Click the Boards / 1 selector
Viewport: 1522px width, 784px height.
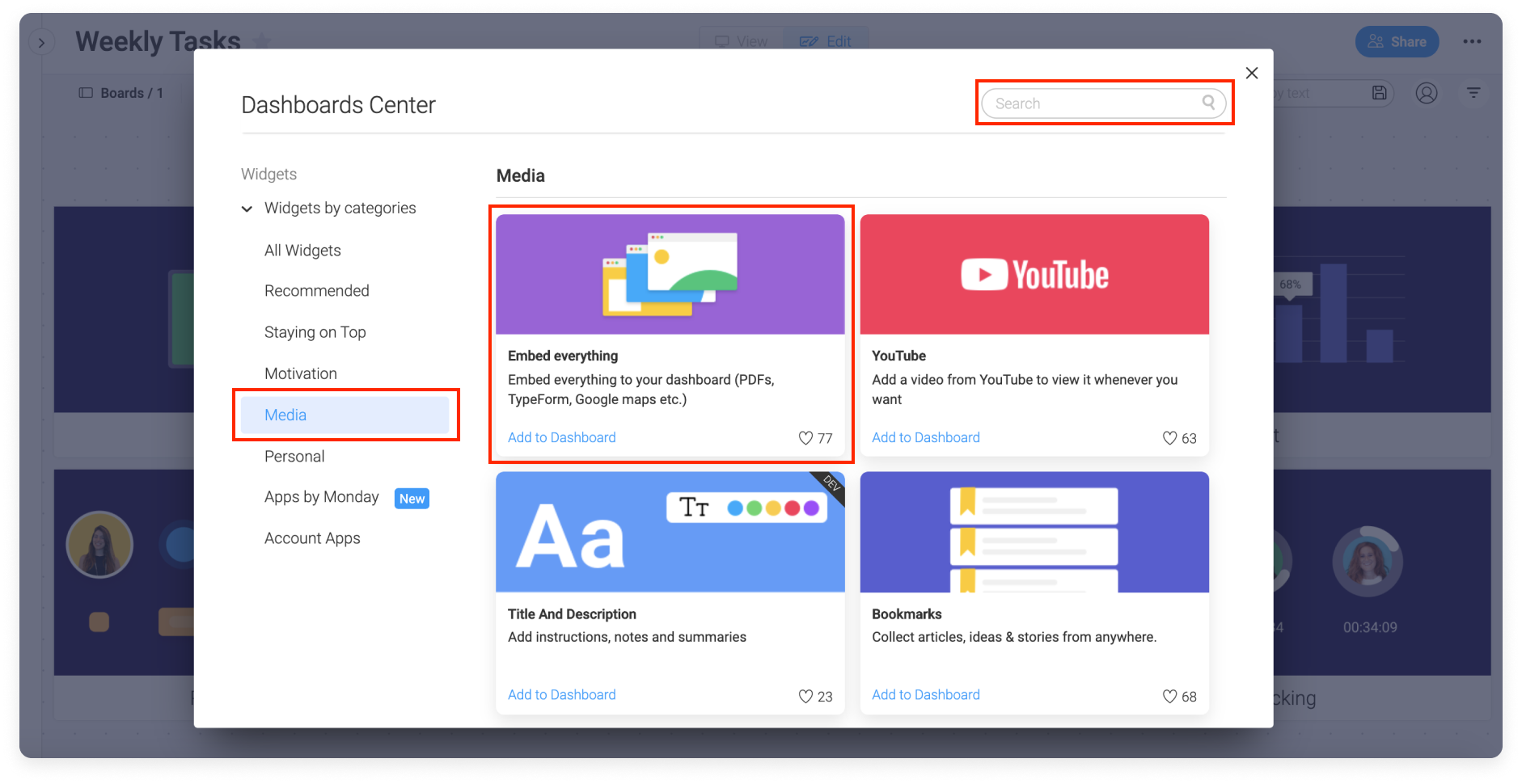tap(120, 93)
